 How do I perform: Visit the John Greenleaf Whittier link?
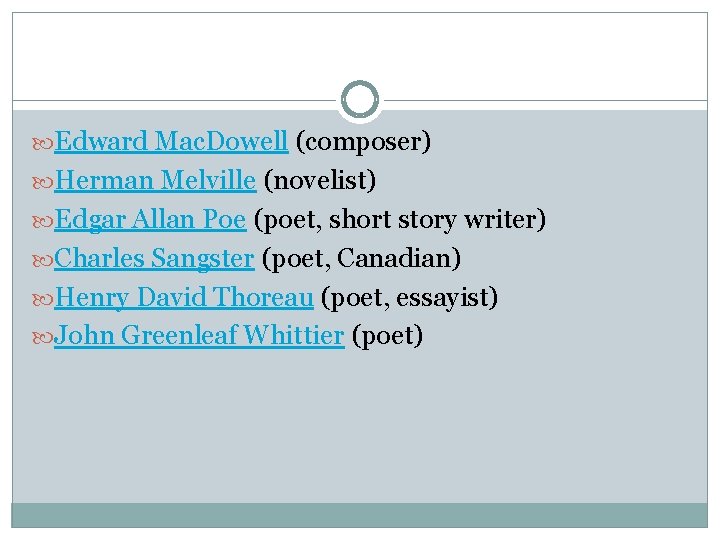click(x=200, y=336)
